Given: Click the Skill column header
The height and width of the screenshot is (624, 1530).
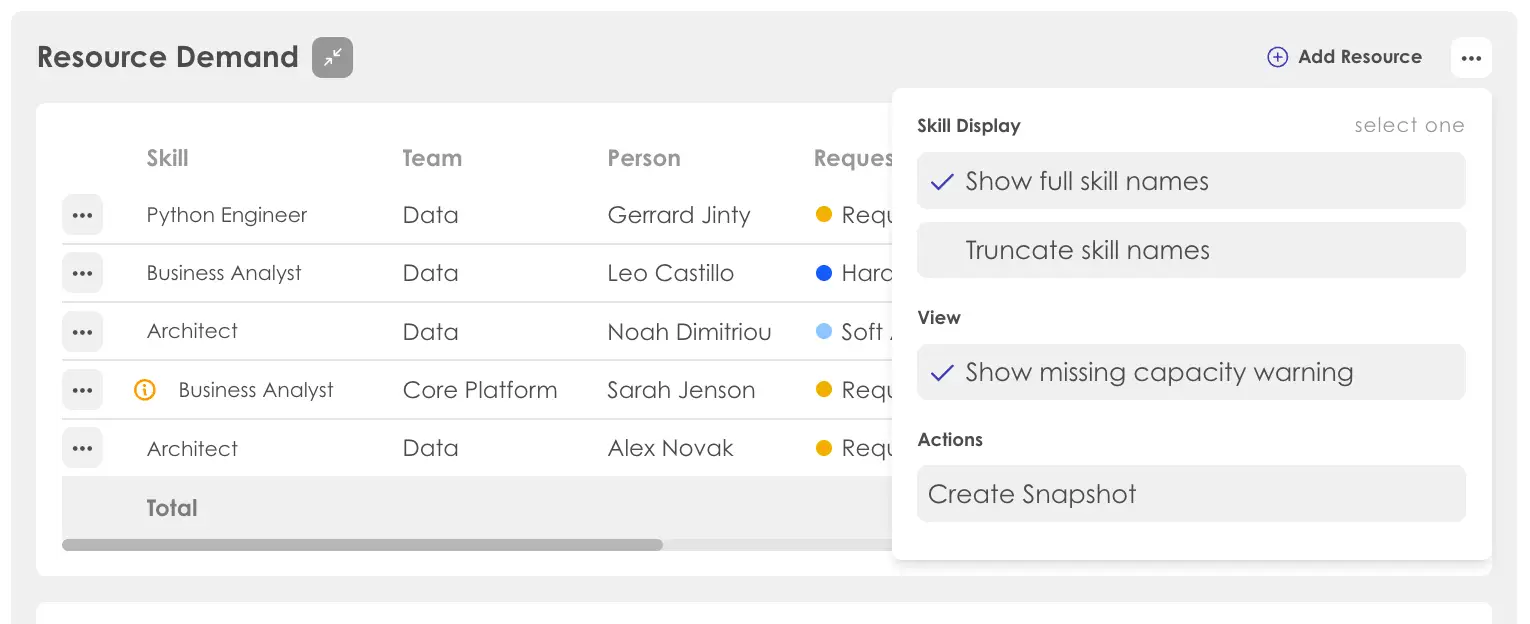Looking at the screenshot, I should click(167, 158).
